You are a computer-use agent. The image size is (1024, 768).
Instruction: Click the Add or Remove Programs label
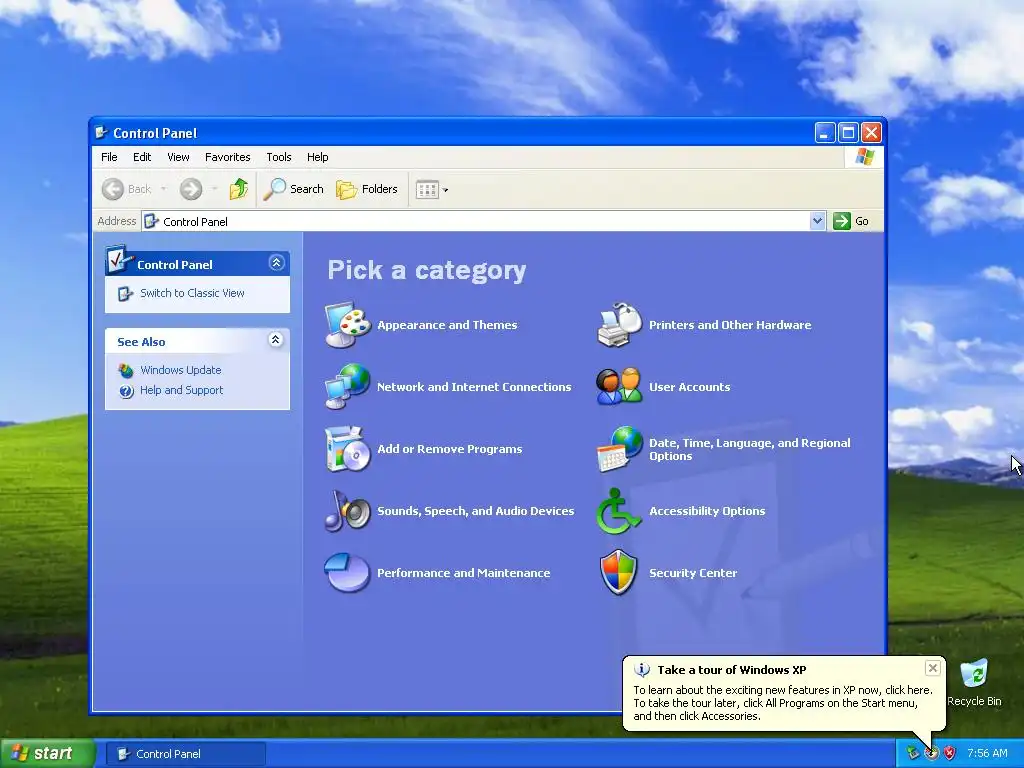pos(449,449)
